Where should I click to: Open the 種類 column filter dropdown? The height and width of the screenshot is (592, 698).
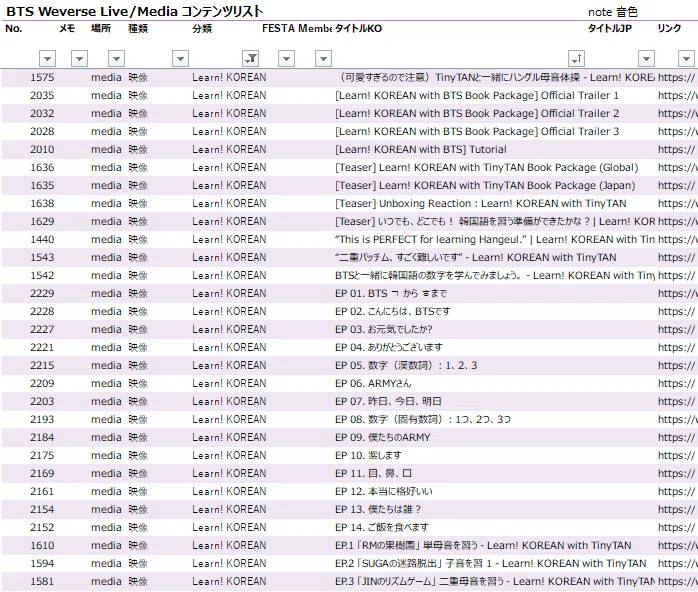[180, 58]
